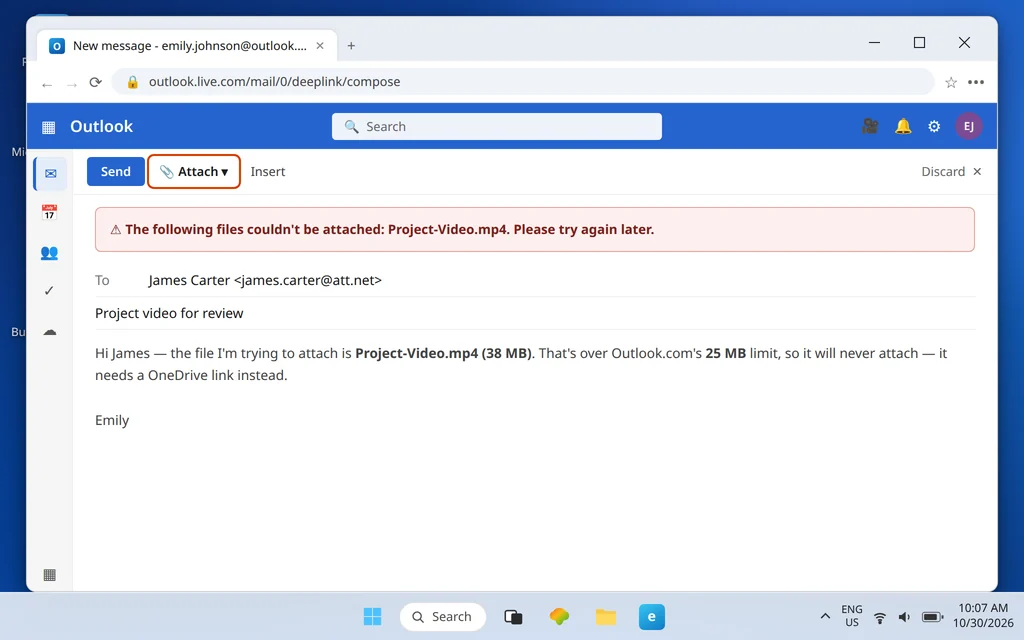Image resolution: width=1024 pixels, height=640 pixels.
Task: Edit the subject 'Project video for review'
Action: click(x=169, y=313)
